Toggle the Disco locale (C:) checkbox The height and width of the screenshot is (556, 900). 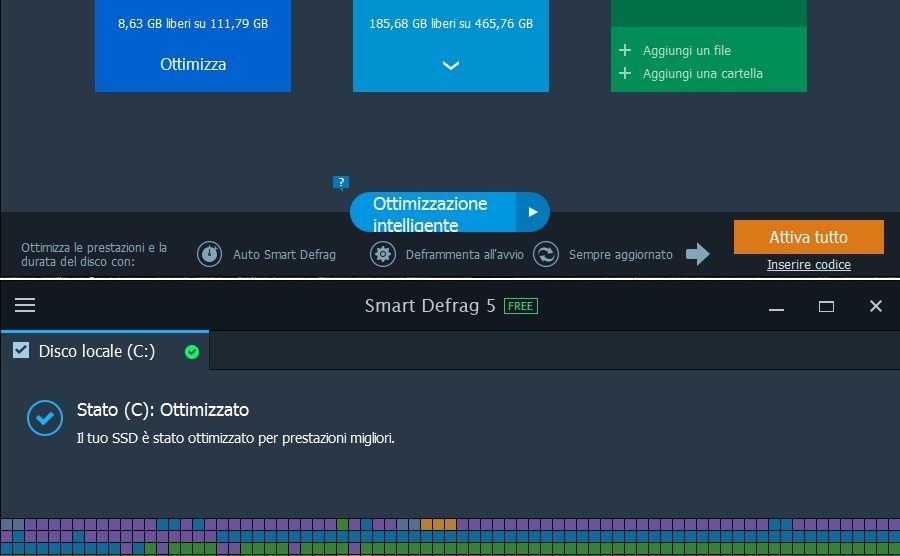coord(21,350)
